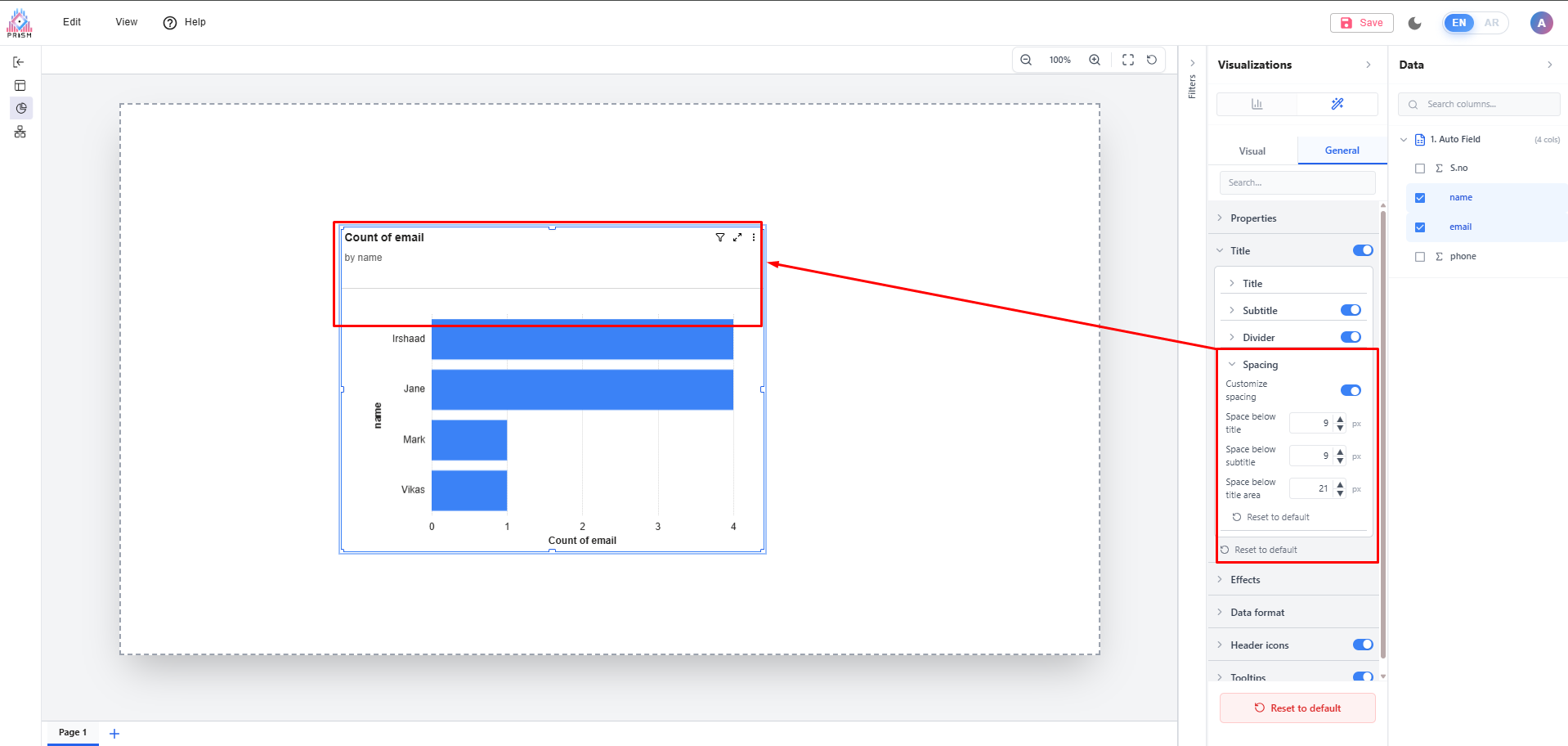Click the zoom out magnifier icon
1568x746 pixels.
(x=1026, y=60)
